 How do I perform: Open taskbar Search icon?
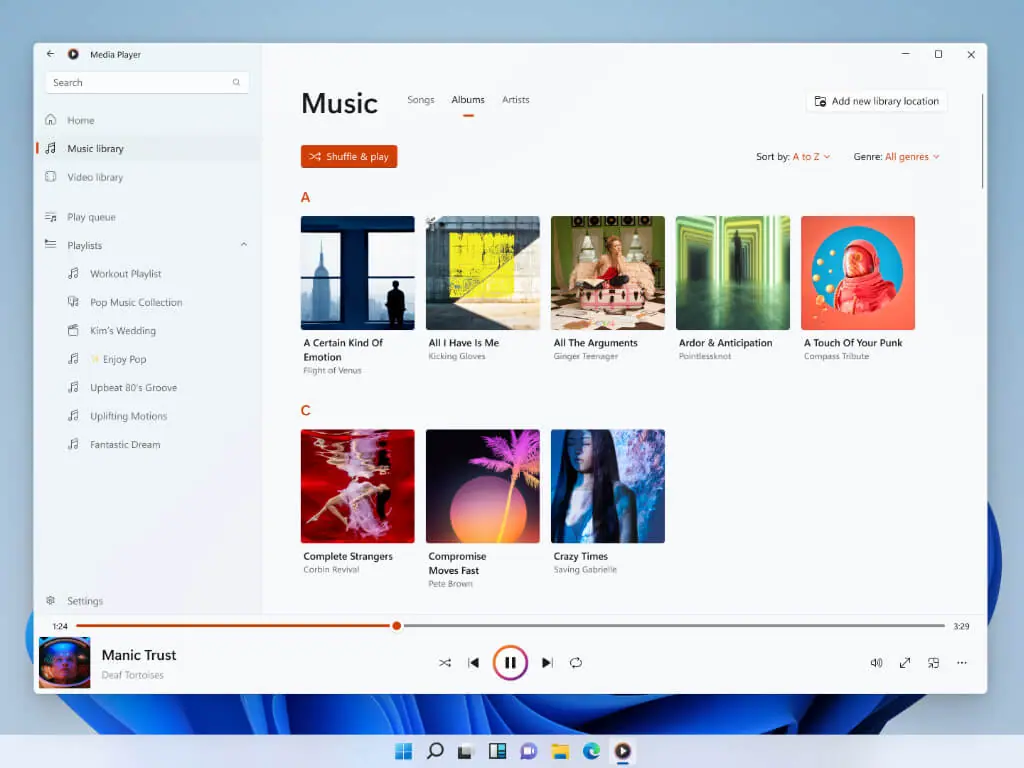[x=435, y=751]
